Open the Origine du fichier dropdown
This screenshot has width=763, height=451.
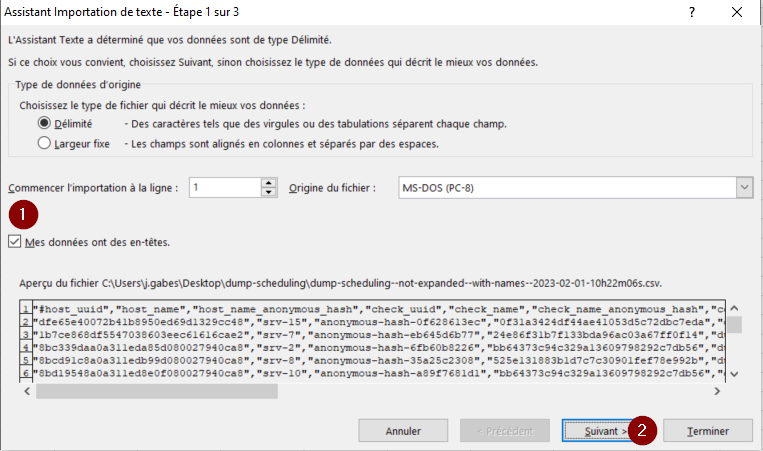tap(744, 188)
